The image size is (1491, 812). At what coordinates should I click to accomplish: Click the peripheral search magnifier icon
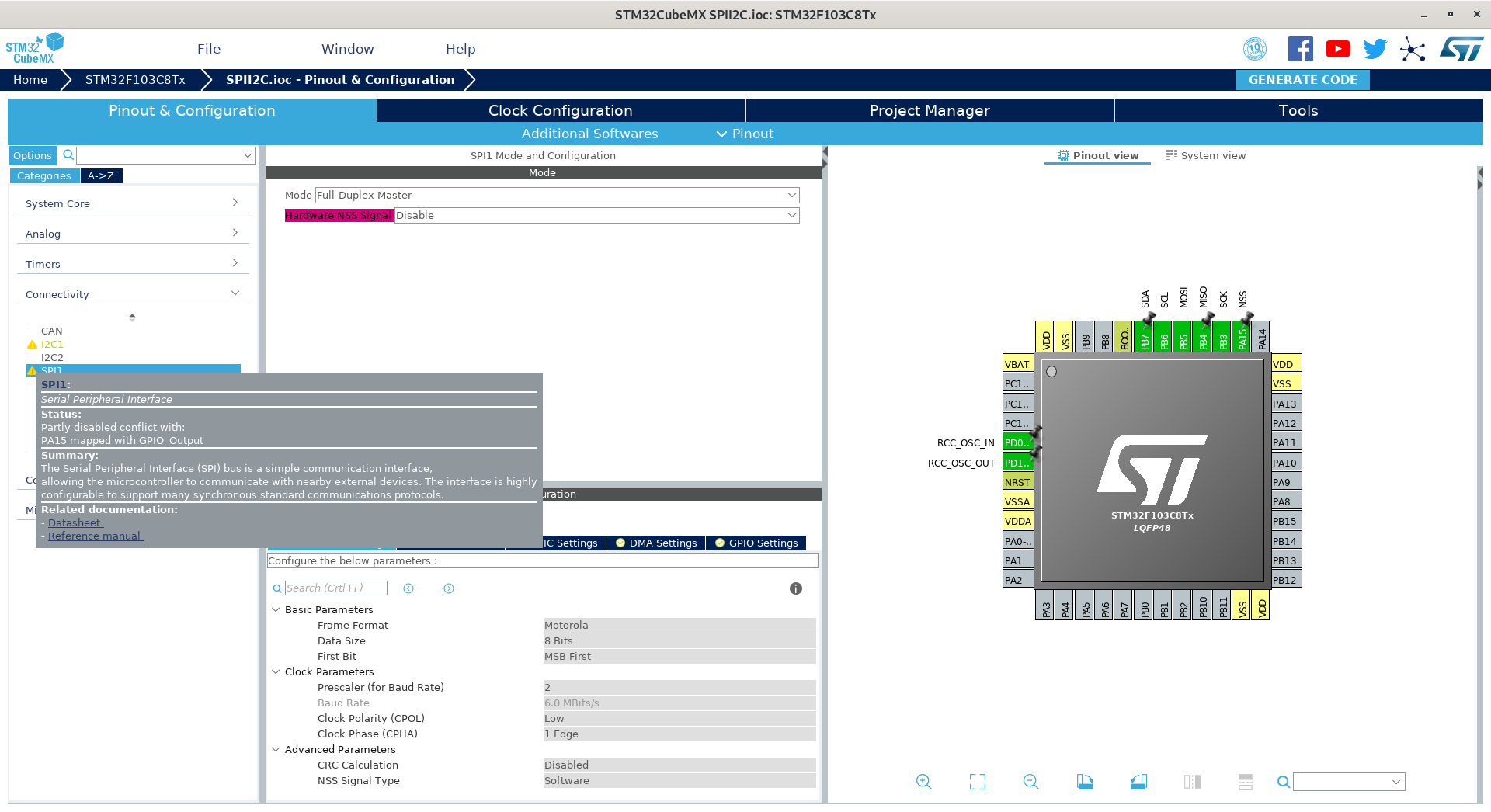click(x=68, y=155)
